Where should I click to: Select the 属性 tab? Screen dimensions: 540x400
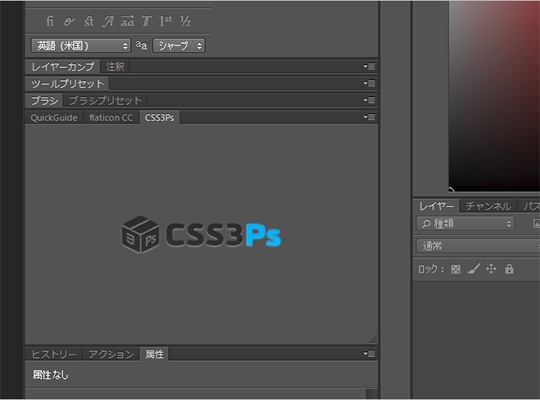(154, 354)
